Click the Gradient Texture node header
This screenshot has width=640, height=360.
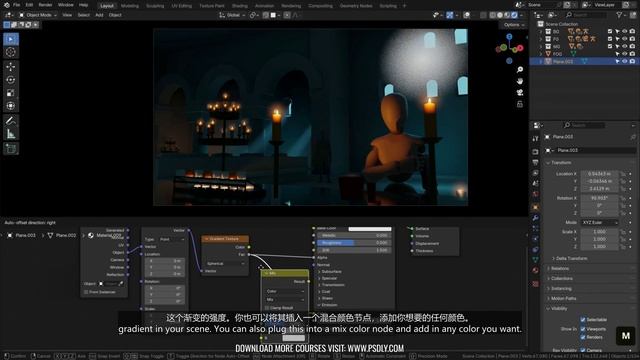click(225, 239)
